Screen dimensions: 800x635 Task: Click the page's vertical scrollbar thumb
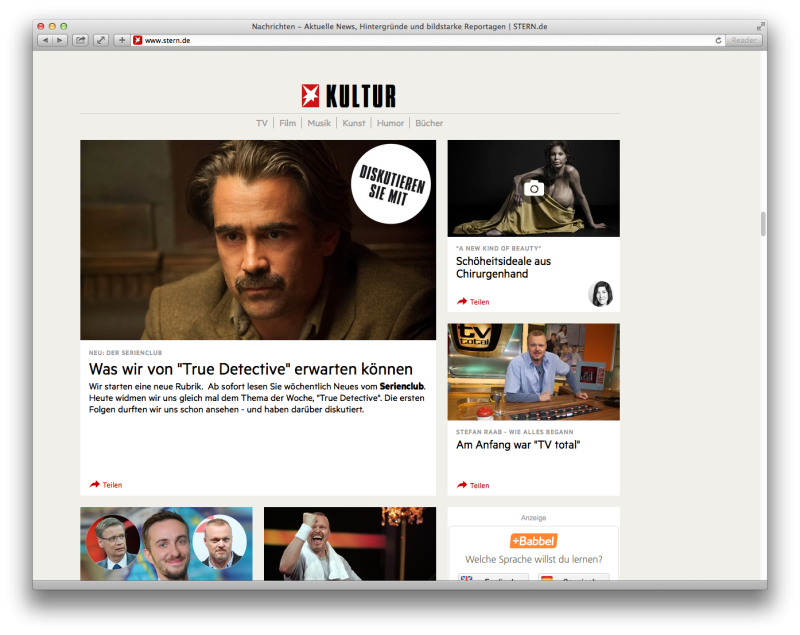(x=763, y=224)
